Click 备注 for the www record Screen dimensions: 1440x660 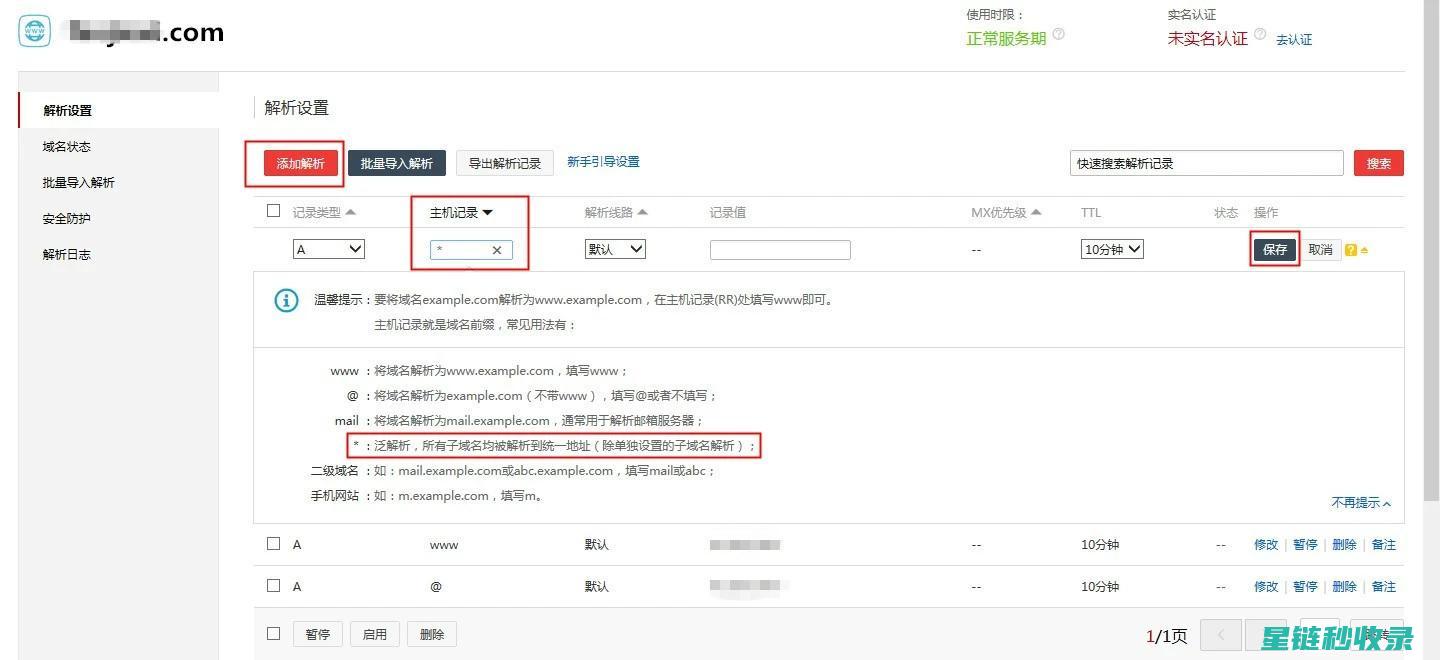click(1383, 545)
